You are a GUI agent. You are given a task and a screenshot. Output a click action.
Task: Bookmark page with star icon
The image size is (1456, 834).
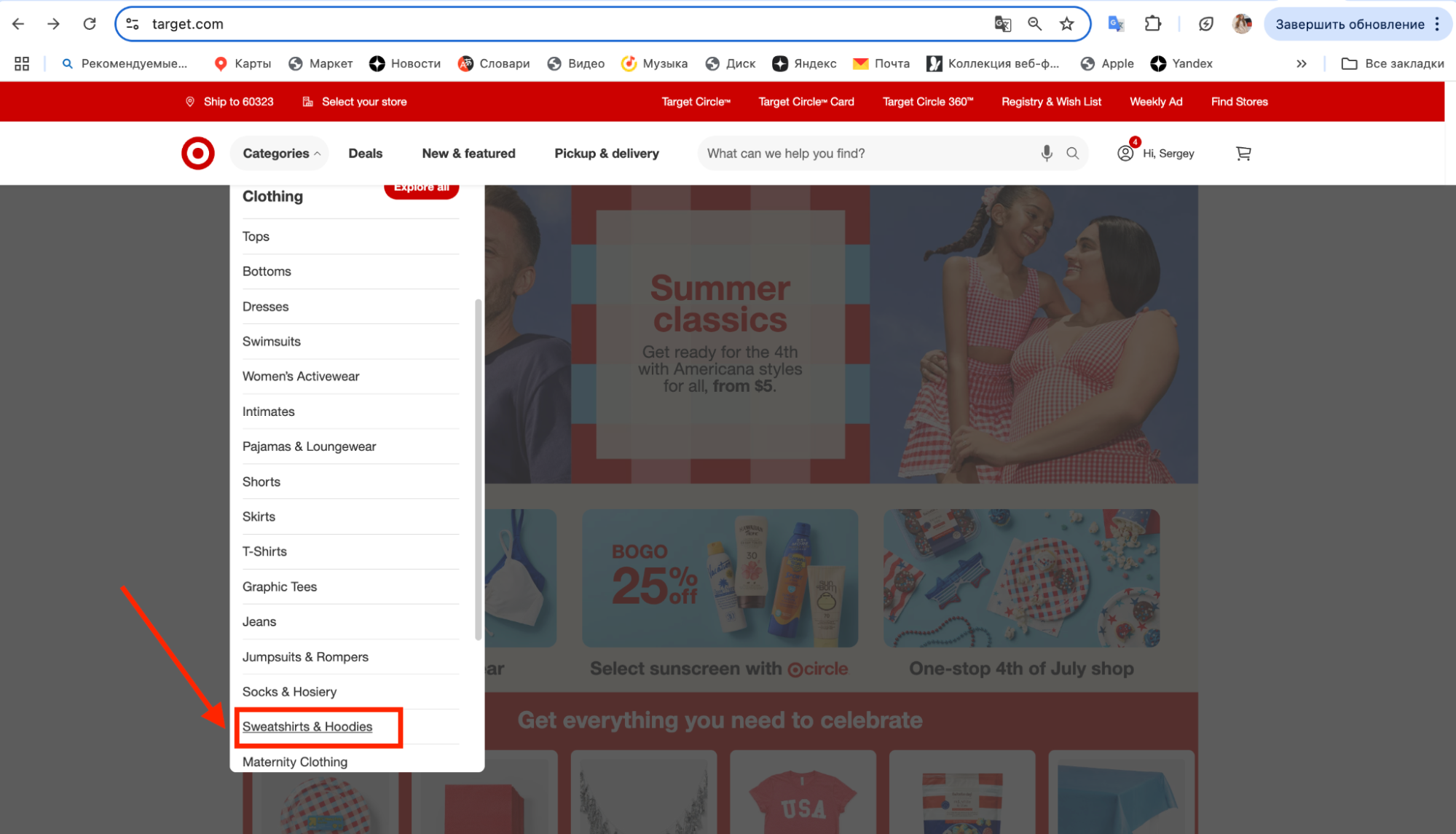coord(1066,24)
